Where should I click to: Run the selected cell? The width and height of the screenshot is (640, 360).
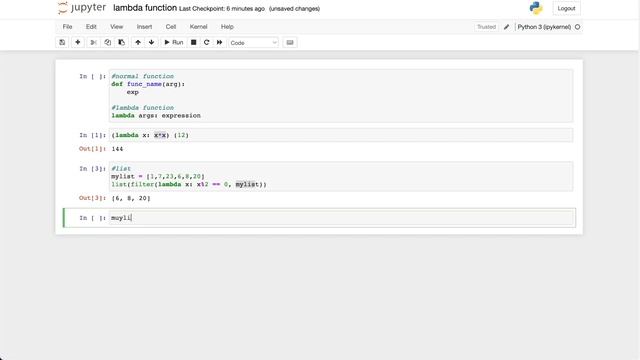click(x=173, y=42)
